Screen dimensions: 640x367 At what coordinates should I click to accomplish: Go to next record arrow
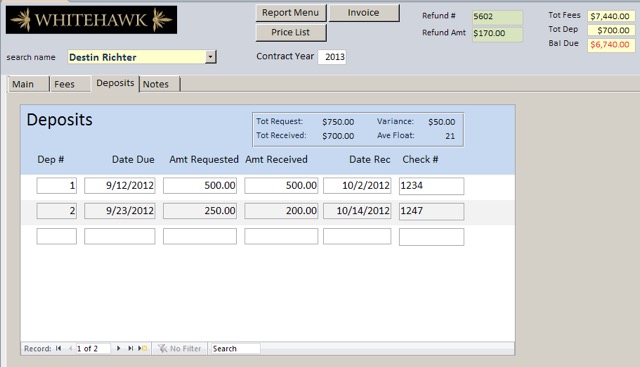(x=118, y=348)
